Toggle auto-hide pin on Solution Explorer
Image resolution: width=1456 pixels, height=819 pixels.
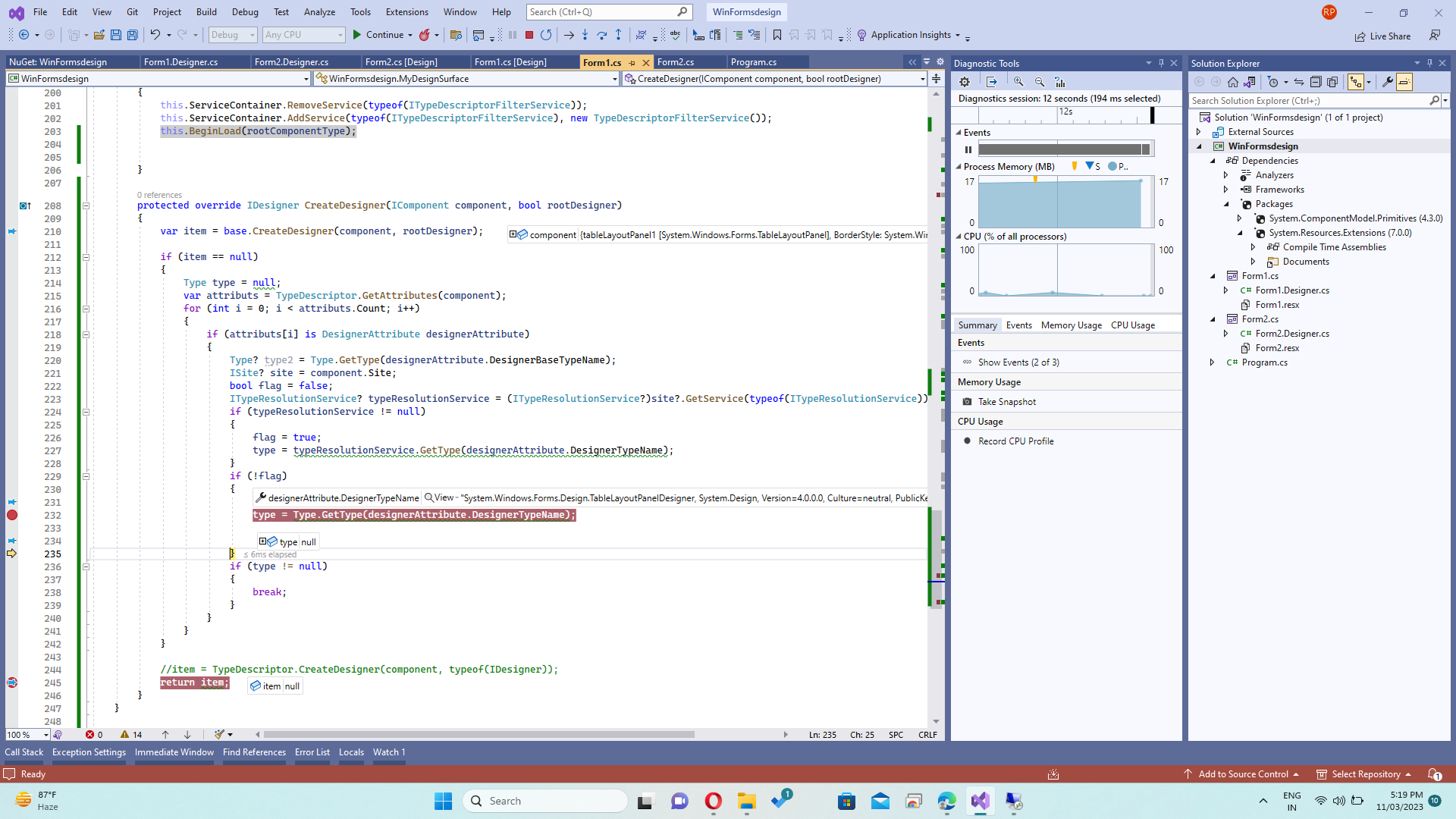[x=1429, y=63]
